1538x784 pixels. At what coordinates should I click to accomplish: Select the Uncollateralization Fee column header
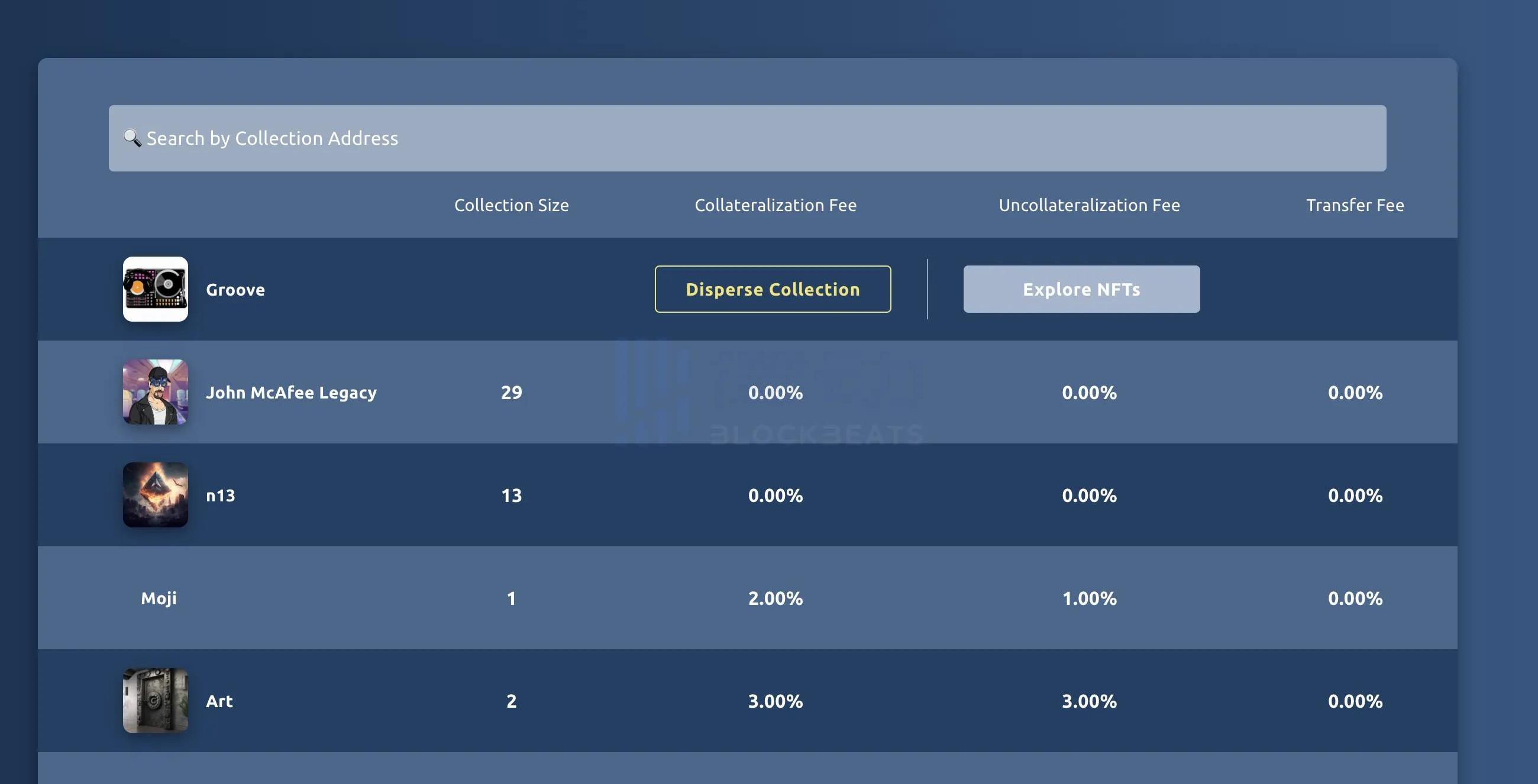(1088, 205)
